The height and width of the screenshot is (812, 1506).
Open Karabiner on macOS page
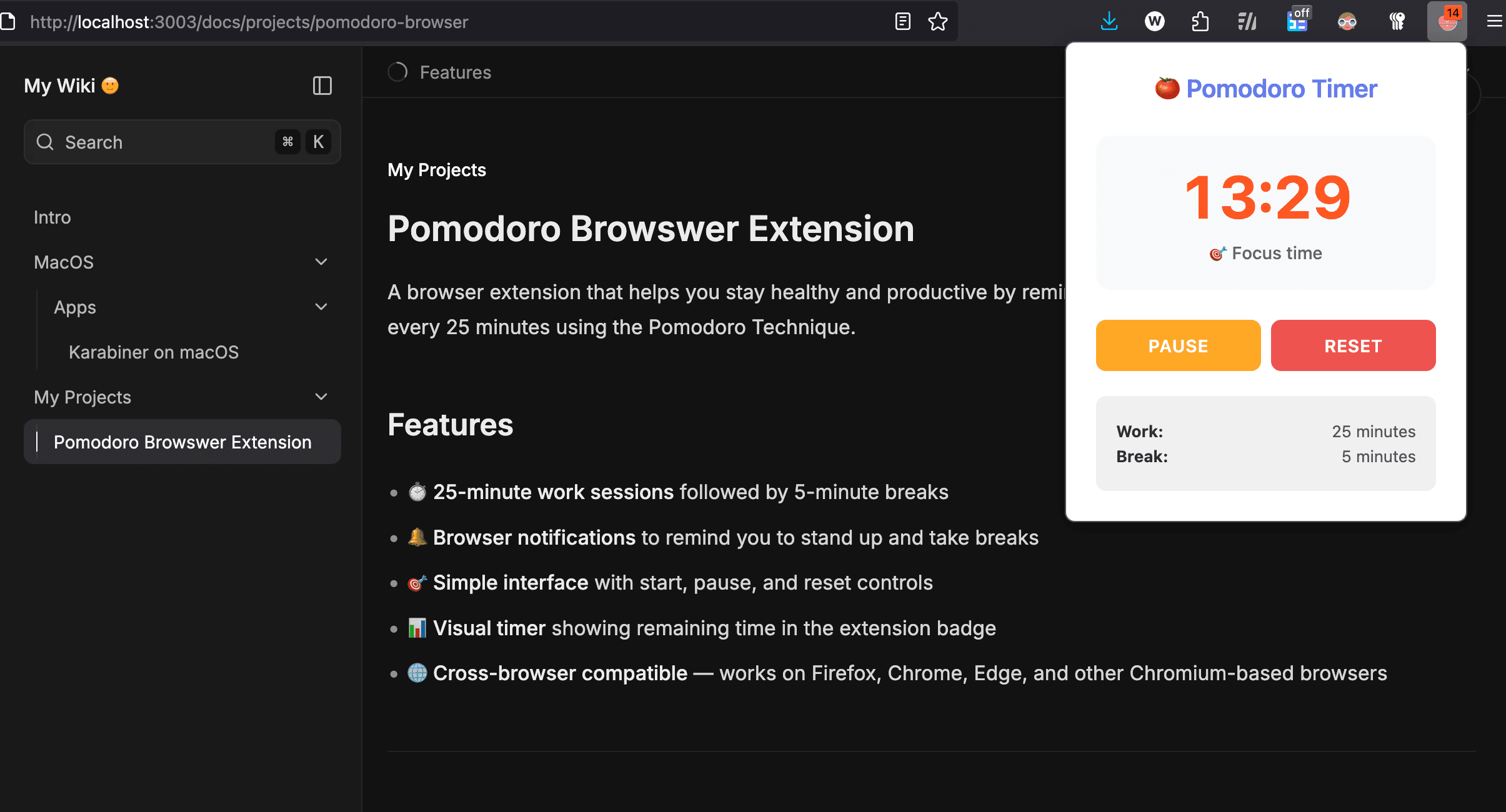(x=154, y=352)
